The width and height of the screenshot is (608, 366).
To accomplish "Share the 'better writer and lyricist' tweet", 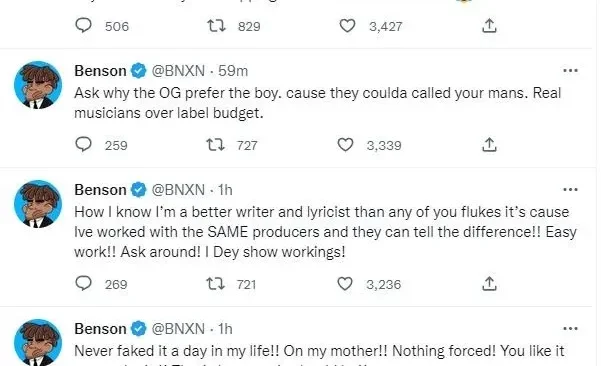I will (x=489, y=284).
